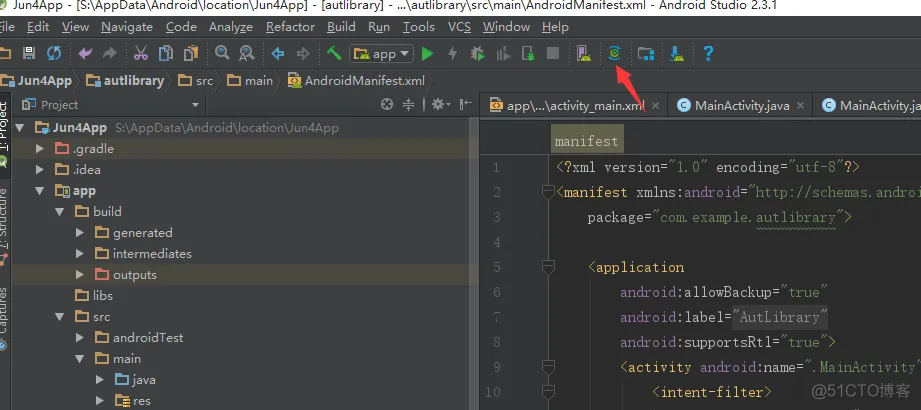Expand the intermediates folder
The width and height of the screenshot is (921, 410).
tap(80, 254)
